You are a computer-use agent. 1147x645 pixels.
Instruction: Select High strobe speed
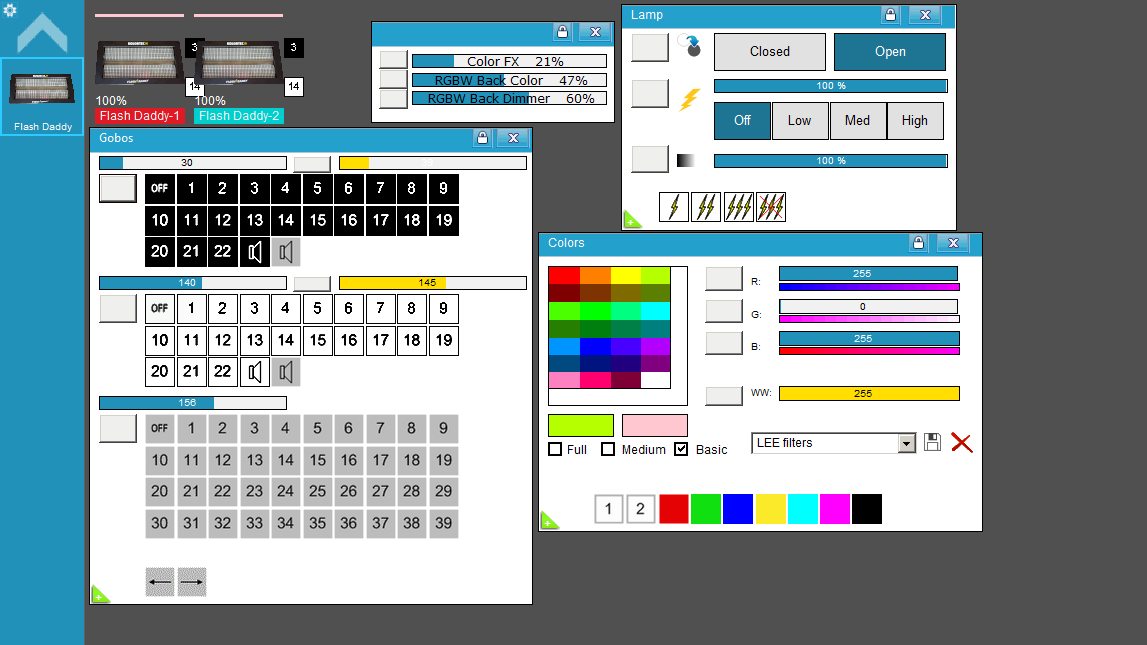point(914,121)
